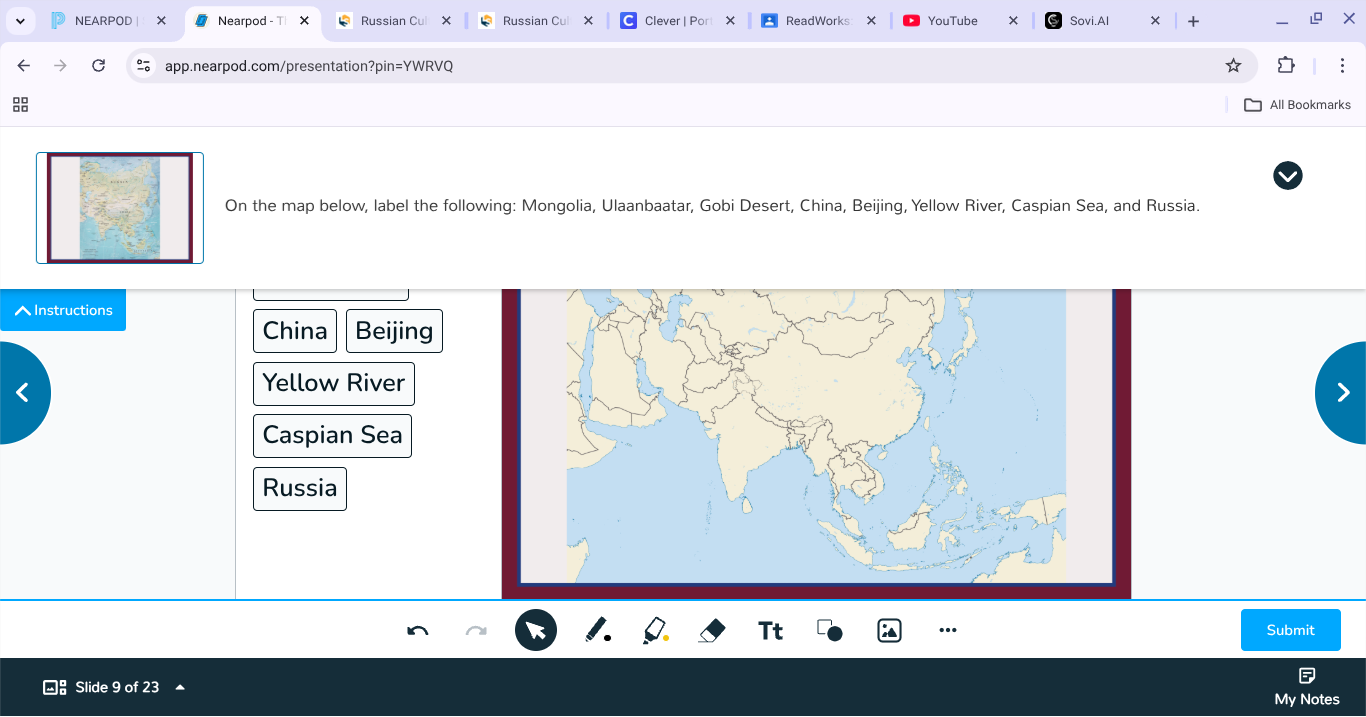The image size is (1366, 717).
Task: Select the shapes tool
Action: [x=829, y=630]
